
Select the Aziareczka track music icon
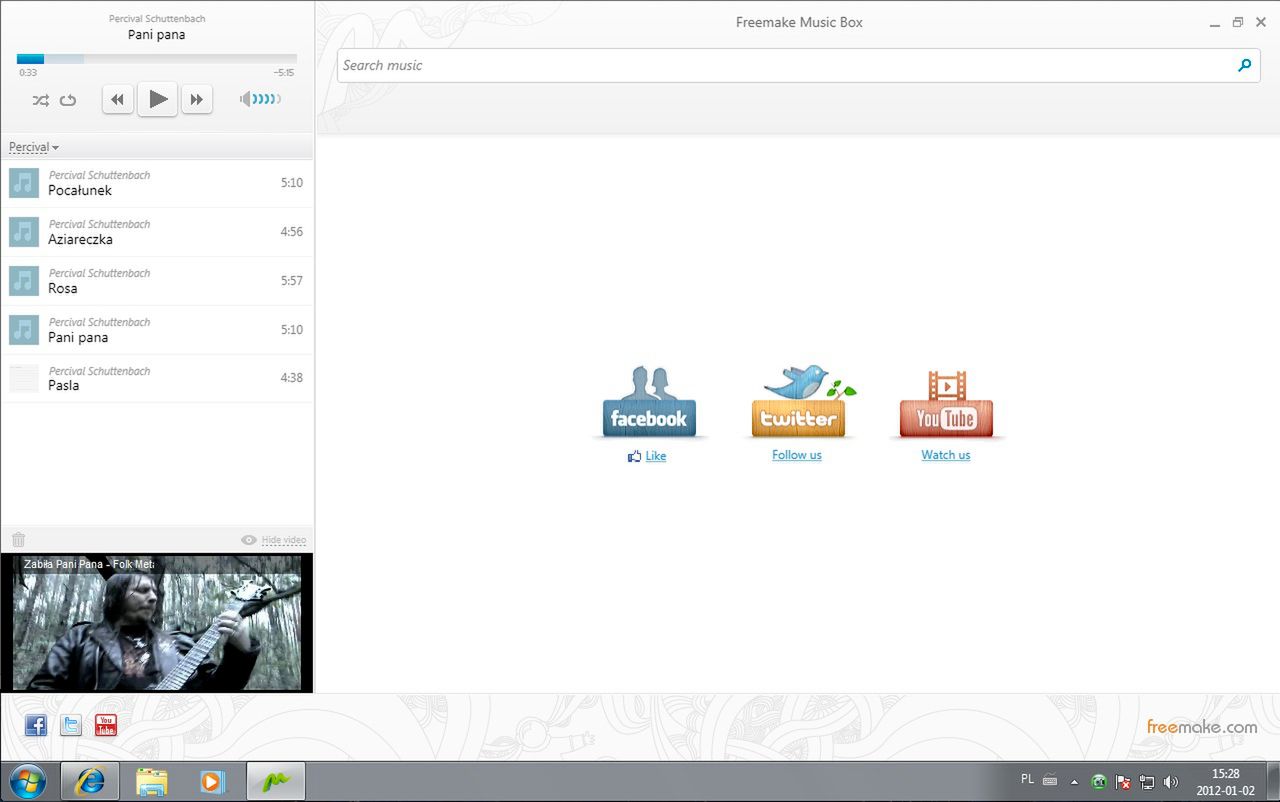click(x=24, y=232)
